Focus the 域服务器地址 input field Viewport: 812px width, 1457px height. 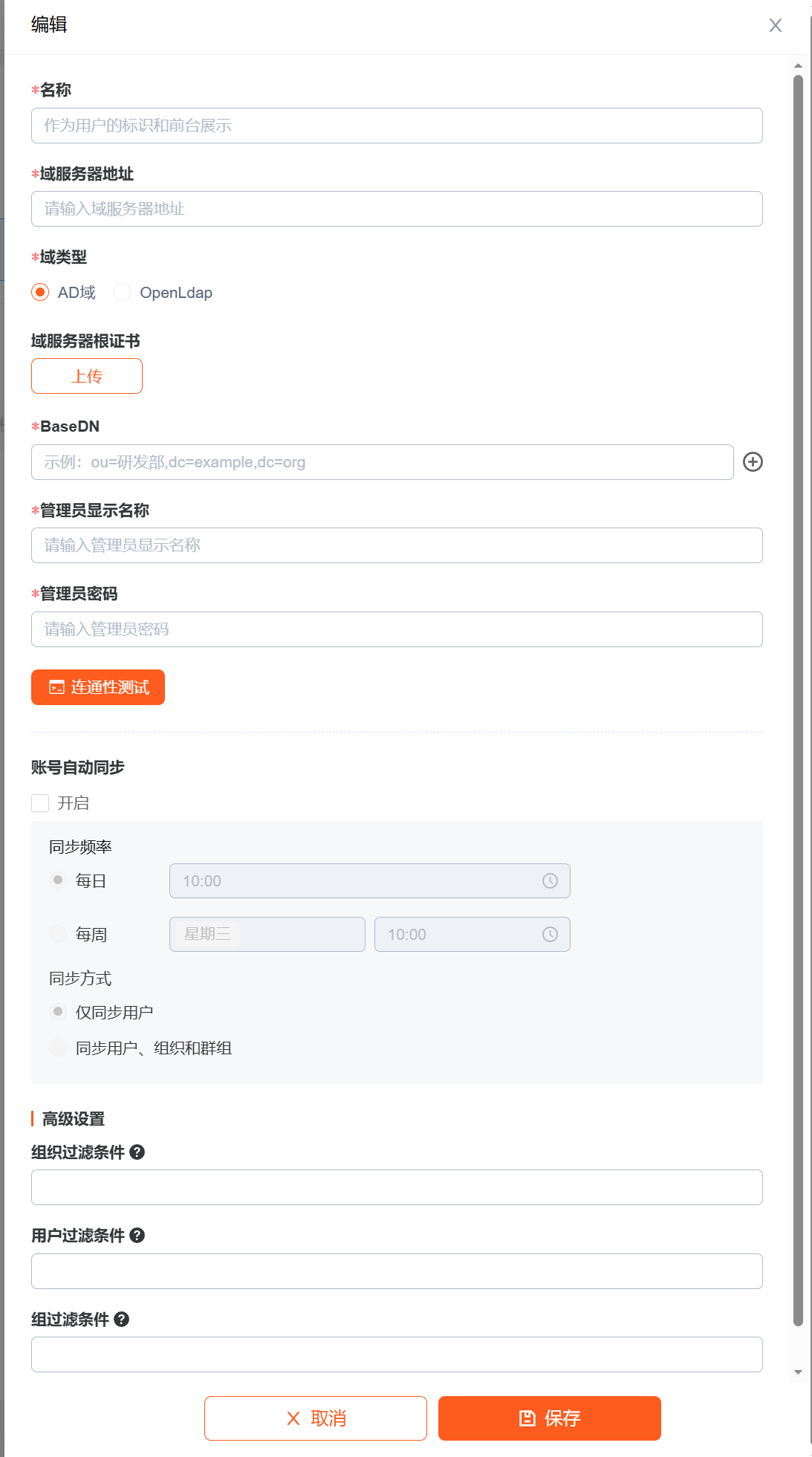(397, 209)
